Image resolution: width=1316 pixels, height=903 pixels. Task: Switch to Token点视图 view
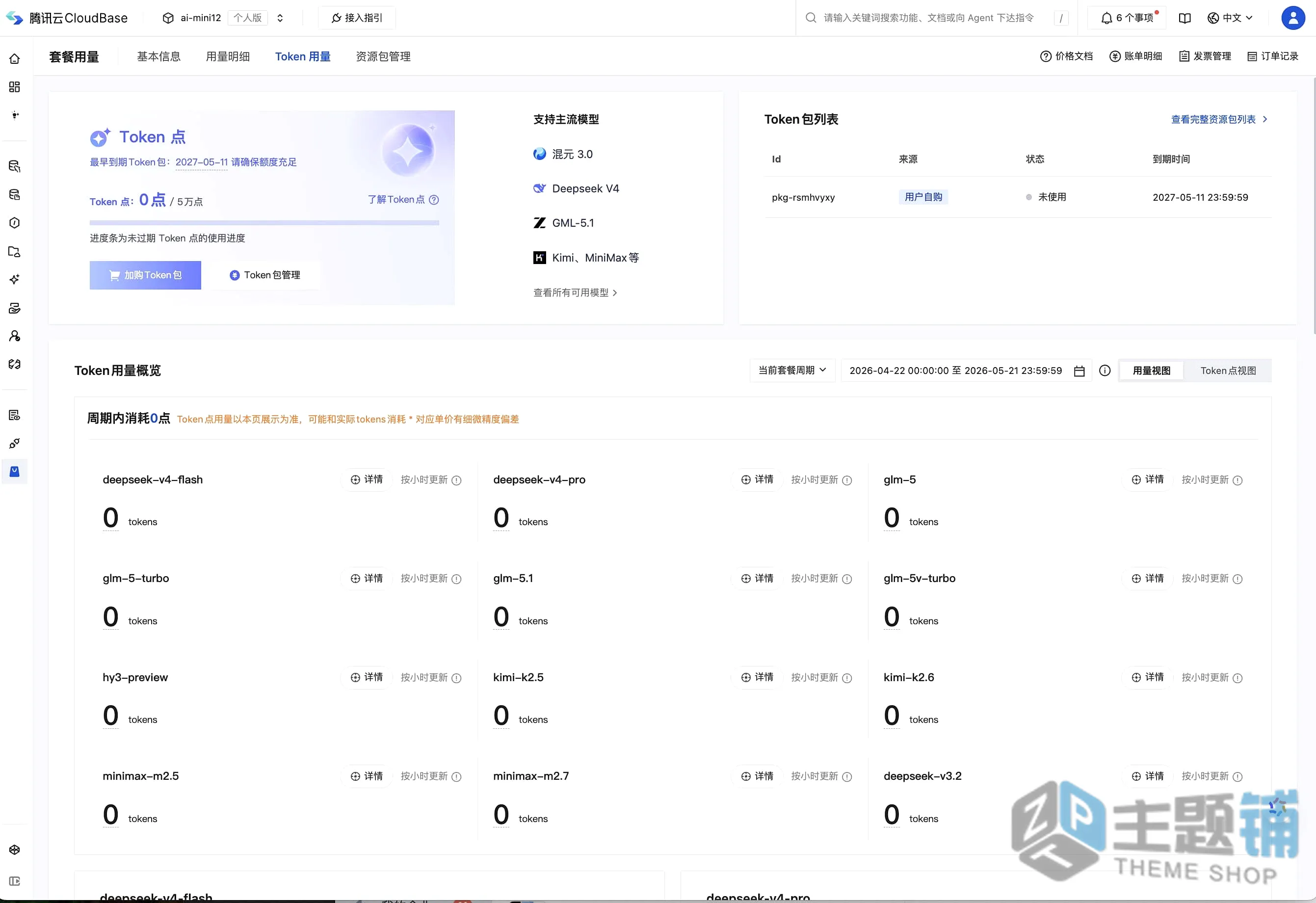[1228, 371]
